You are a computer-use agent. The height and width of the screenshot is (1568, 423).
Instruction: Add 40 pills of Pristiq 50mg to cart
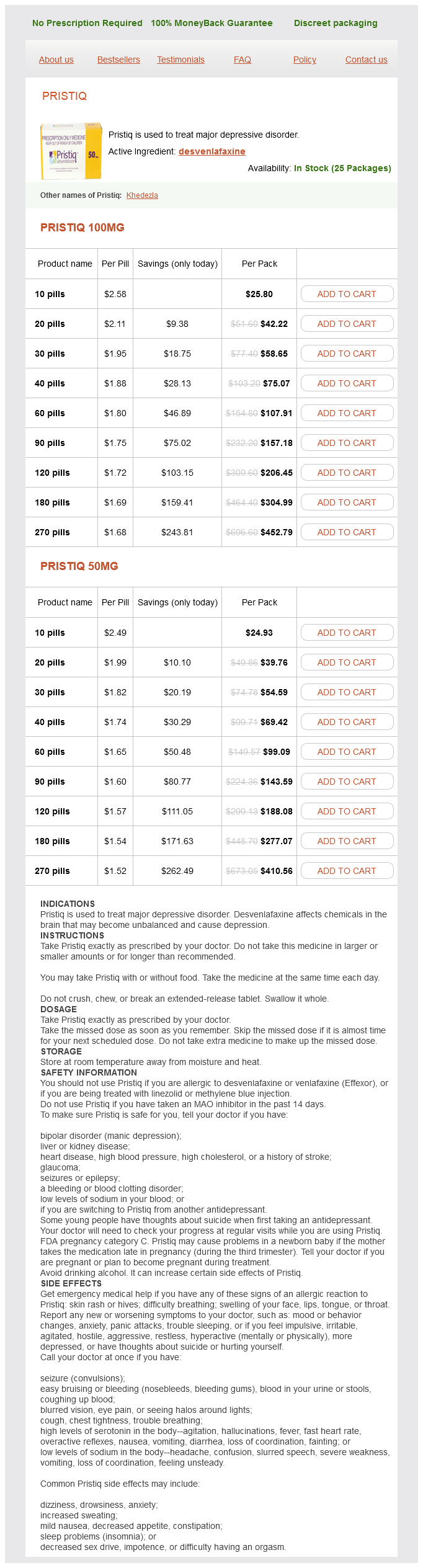(x=347, y=722)
